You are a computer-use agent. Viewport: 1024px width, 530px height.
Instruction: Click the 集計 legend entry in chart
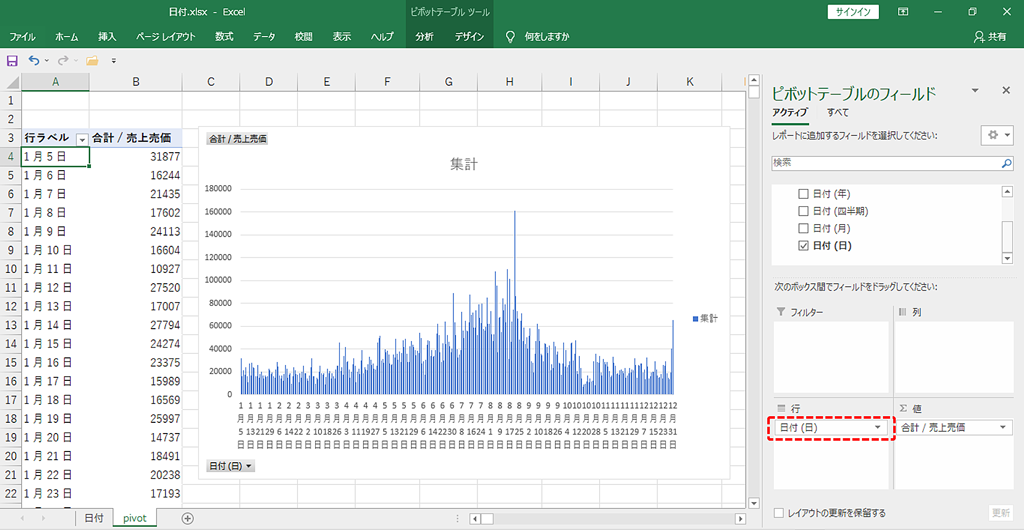[705, 319]
